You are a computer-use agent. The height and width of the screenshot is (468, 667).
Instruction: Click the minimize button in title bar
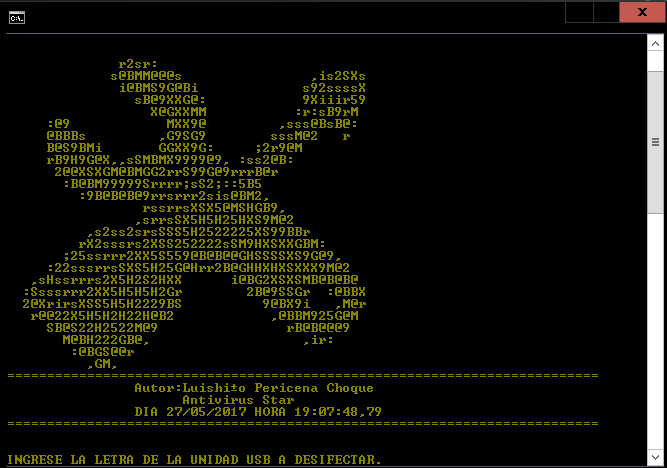point(579,12)
